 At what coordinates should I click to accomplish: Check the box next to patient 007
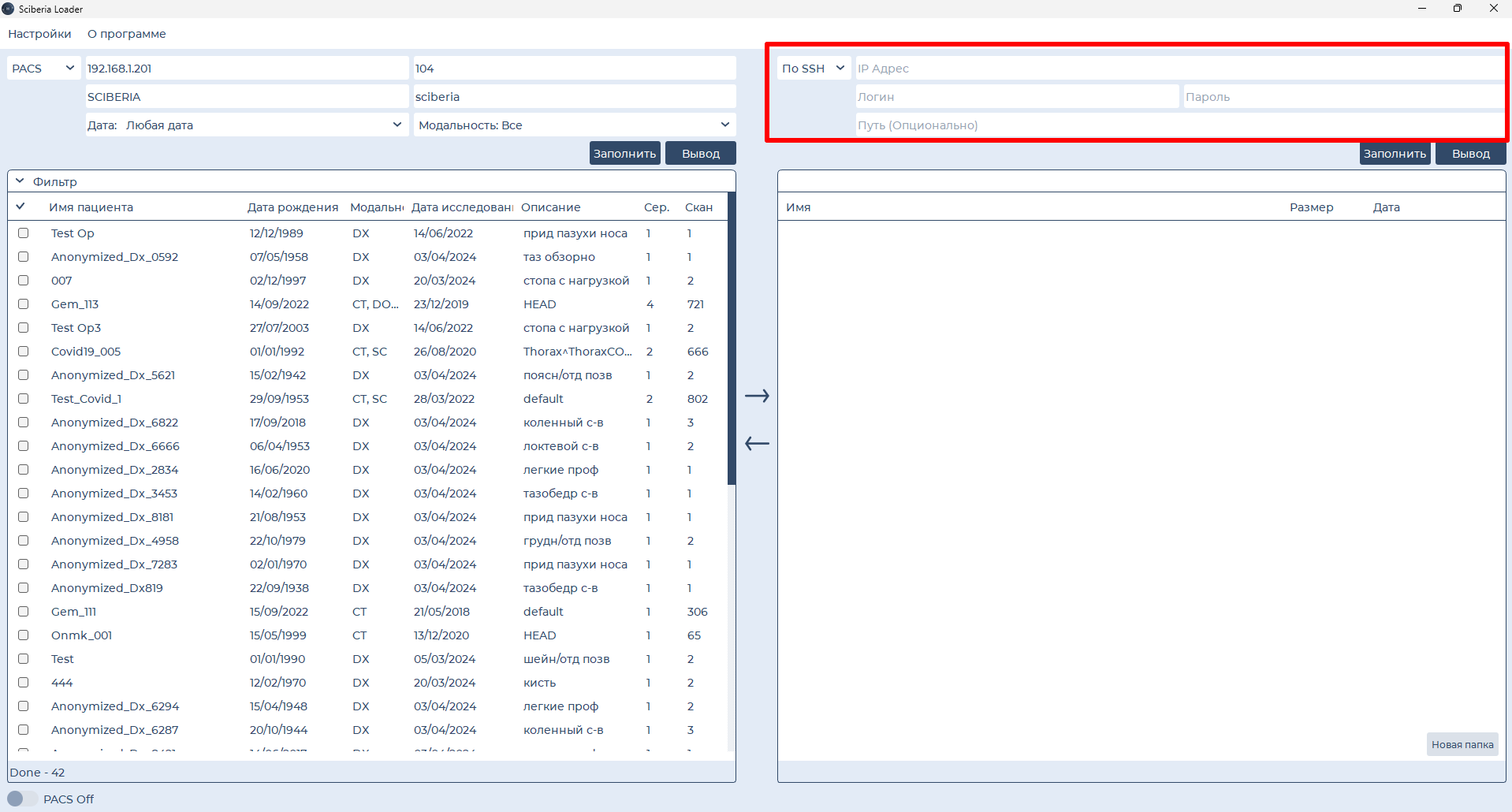[x=23, y=281]
